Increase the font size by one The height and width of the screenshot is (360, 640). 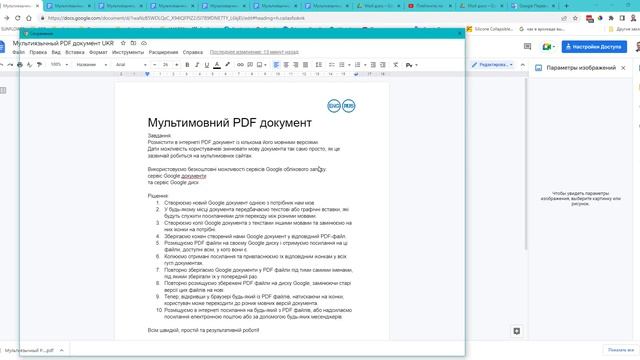click(x=176, y=64)
